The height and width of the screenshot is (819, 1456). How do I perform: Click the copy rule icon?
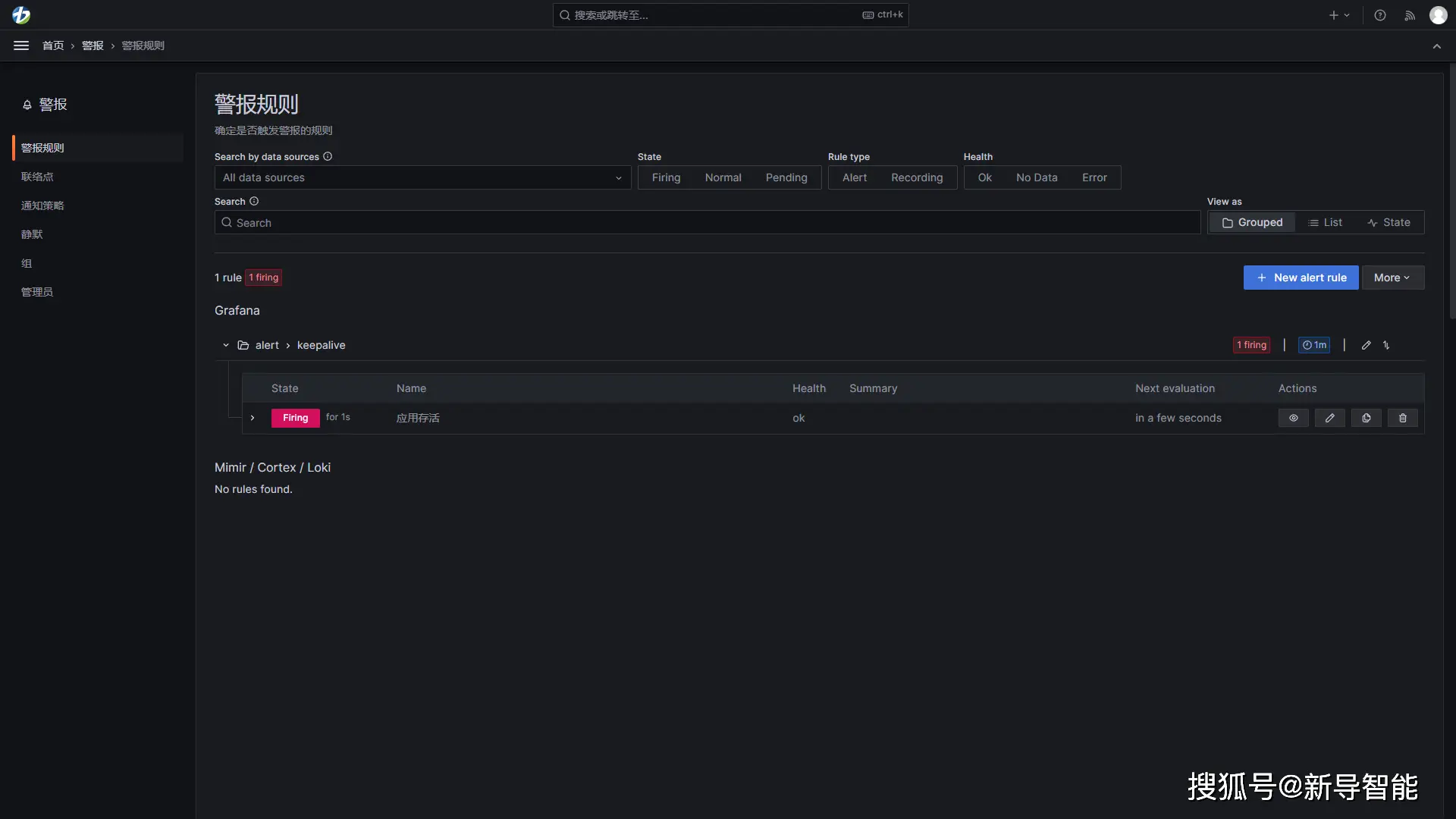click(1366, 418)
